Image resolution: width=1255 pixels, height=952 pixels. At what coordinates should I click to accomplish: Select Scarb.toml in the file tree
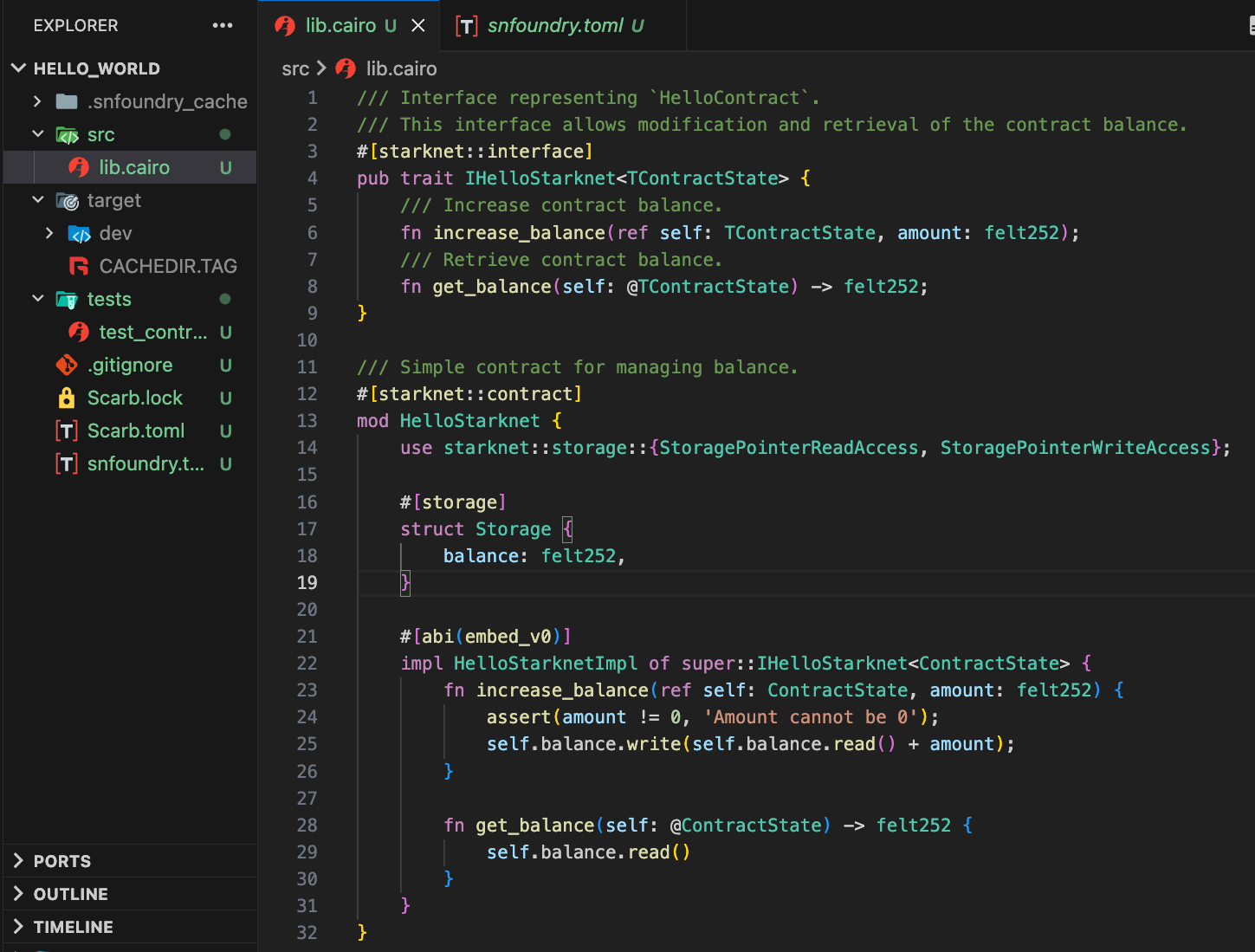point(136,431)
